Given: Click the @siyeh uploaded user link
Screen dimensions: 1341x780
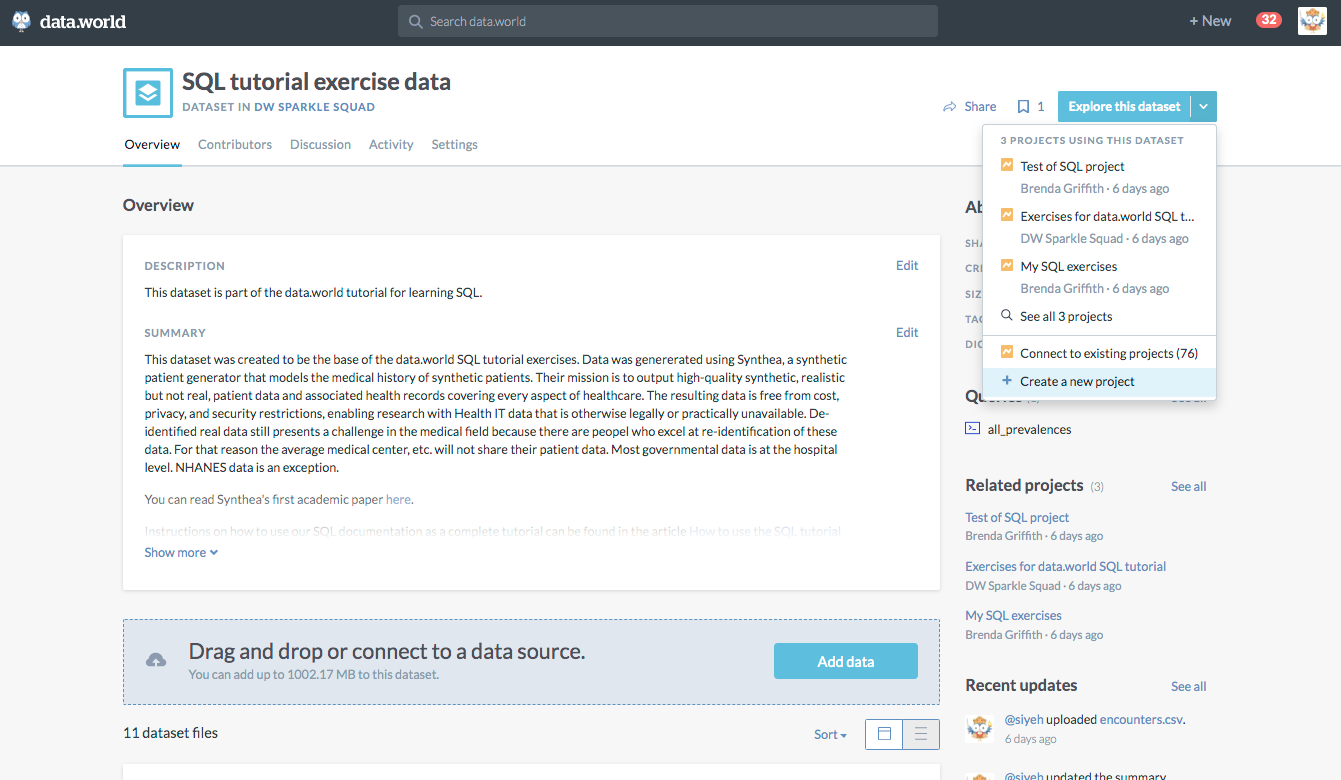Looking at the screenshot, I should (1024, 719).
